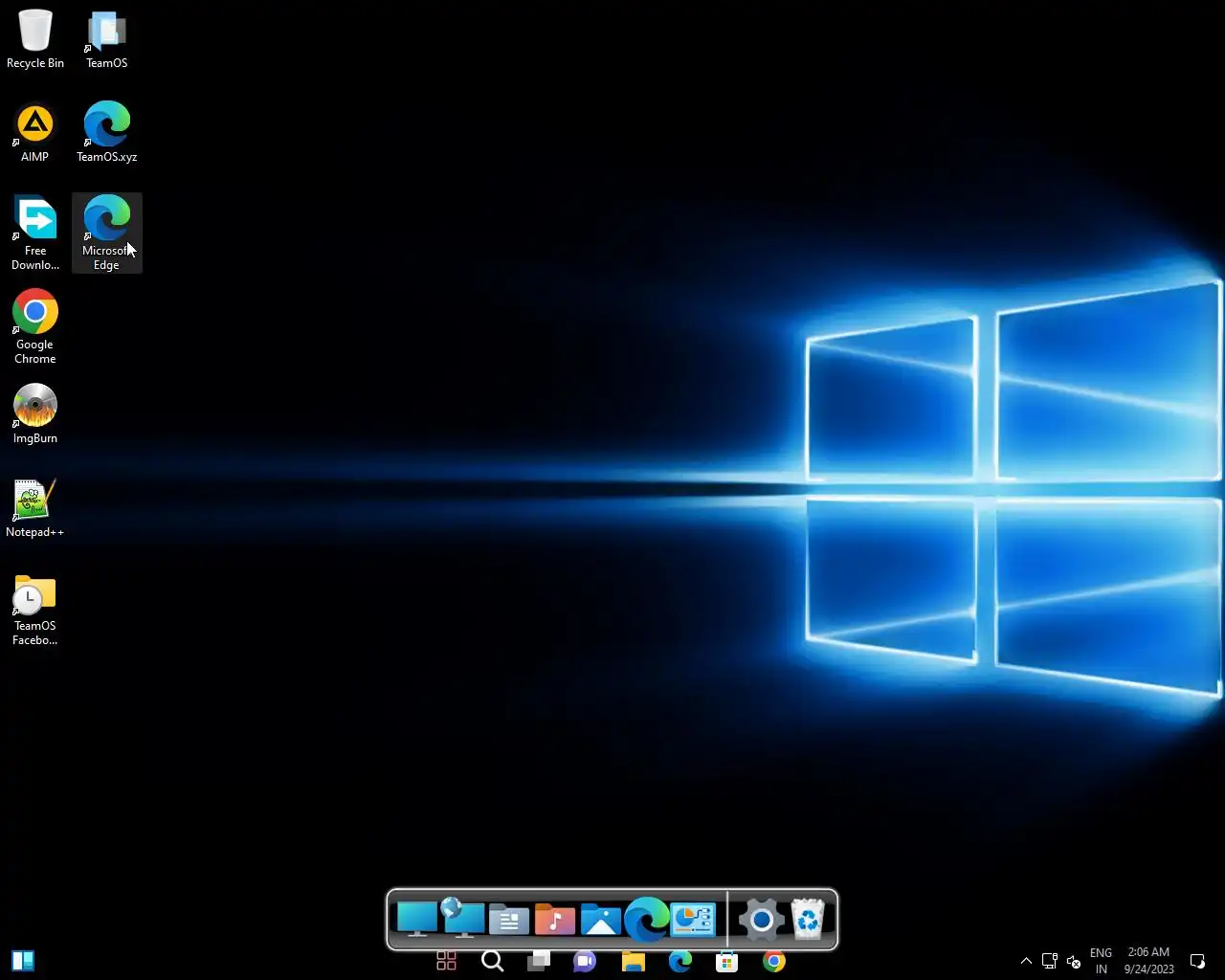Image resolution: width=1225 pixels, height=980 pixels.
Task: Select the ImgBurn desktop shortcut
Action: coord(35,414)
